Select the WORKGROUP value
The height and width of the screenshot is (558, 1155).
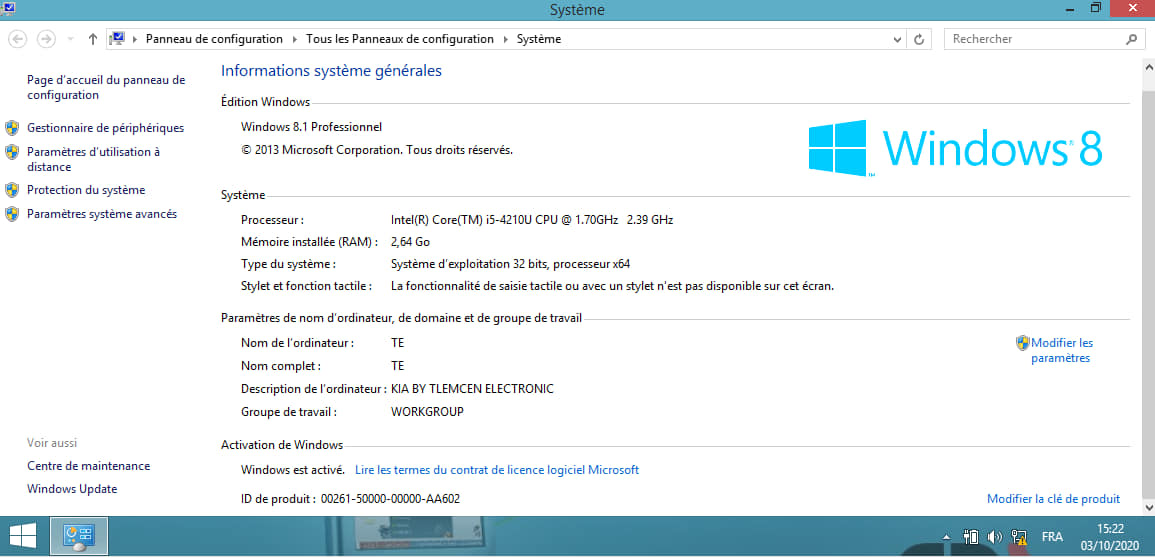(x=427, y=412)
